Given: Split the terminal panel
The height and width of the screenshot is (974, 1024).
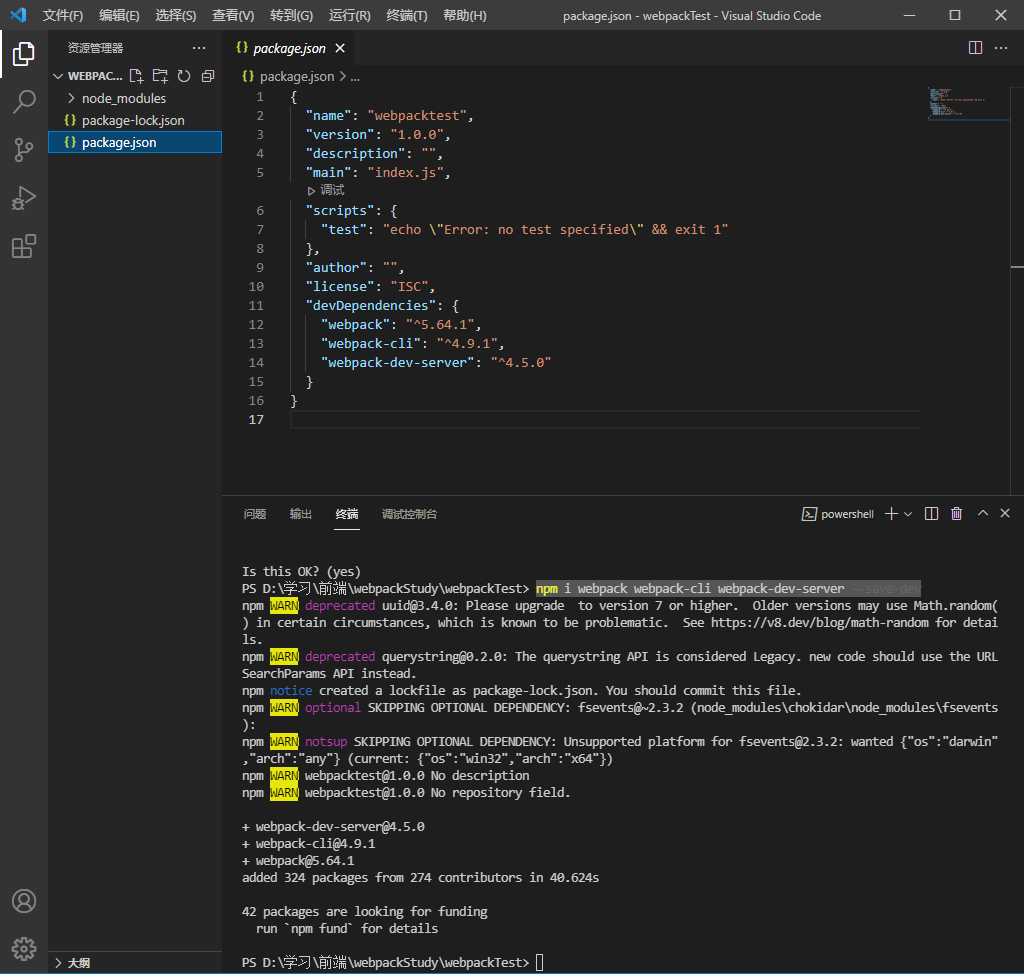Looking at the screenshot, I should (x=931, y=514).
